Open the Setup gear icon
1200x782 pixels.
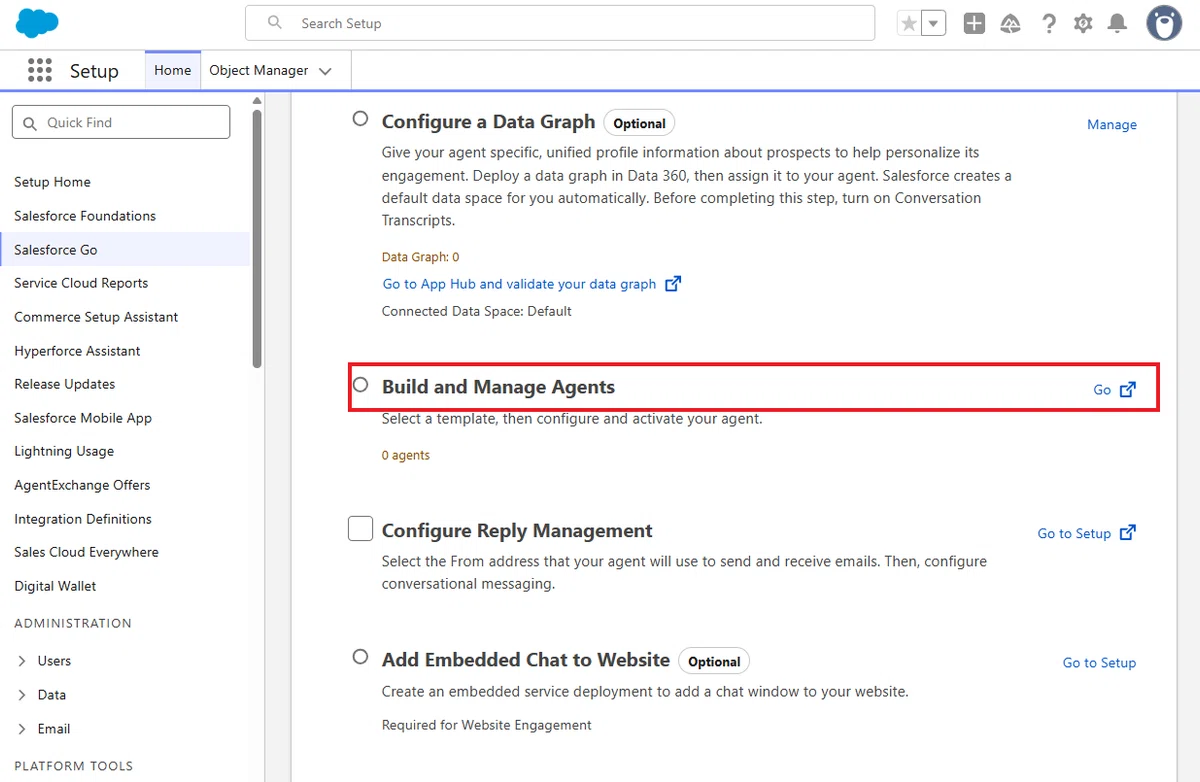coord(1083,23)
